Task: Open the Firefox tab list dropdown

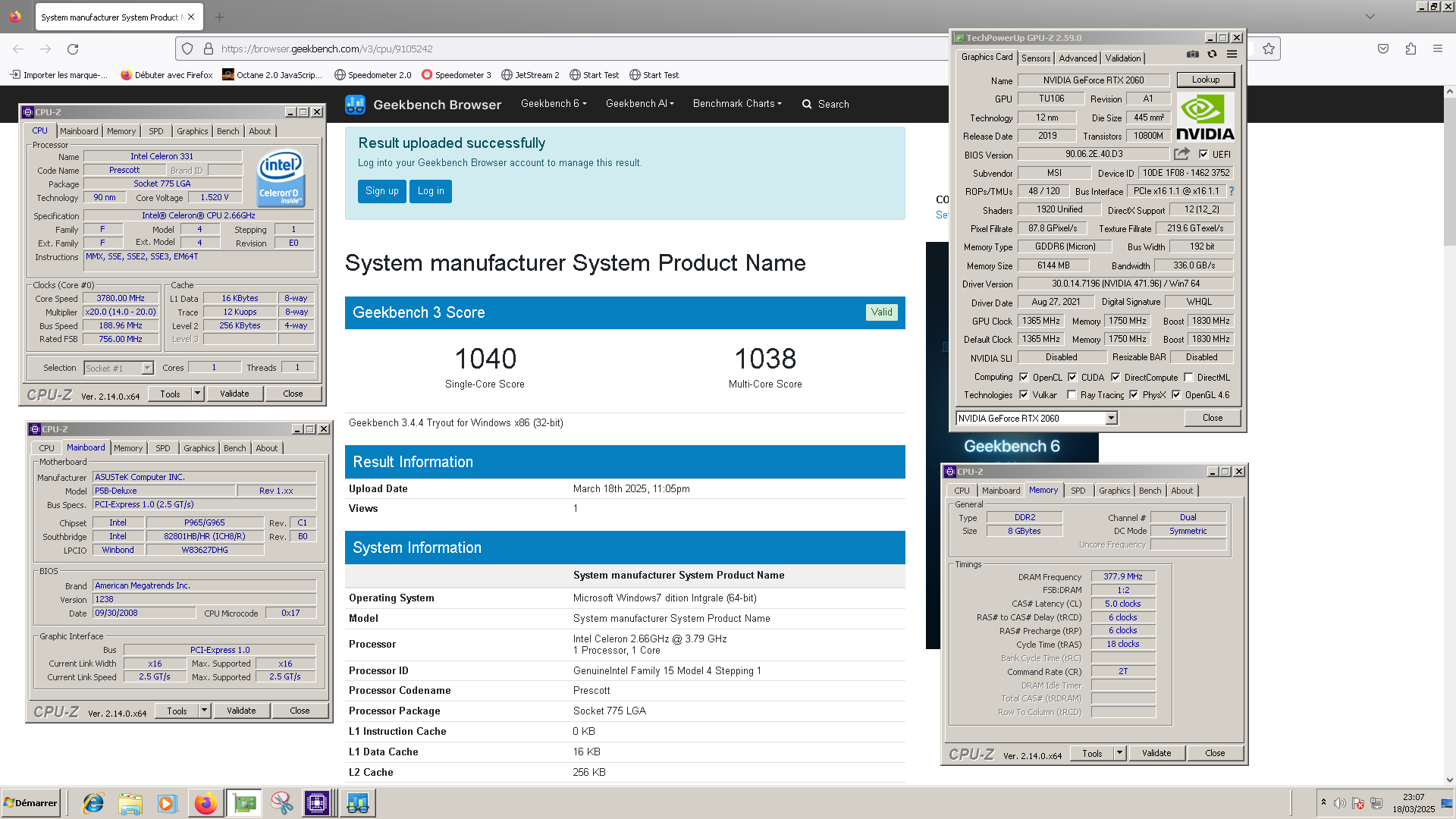Action: (x=1370, y=17)
